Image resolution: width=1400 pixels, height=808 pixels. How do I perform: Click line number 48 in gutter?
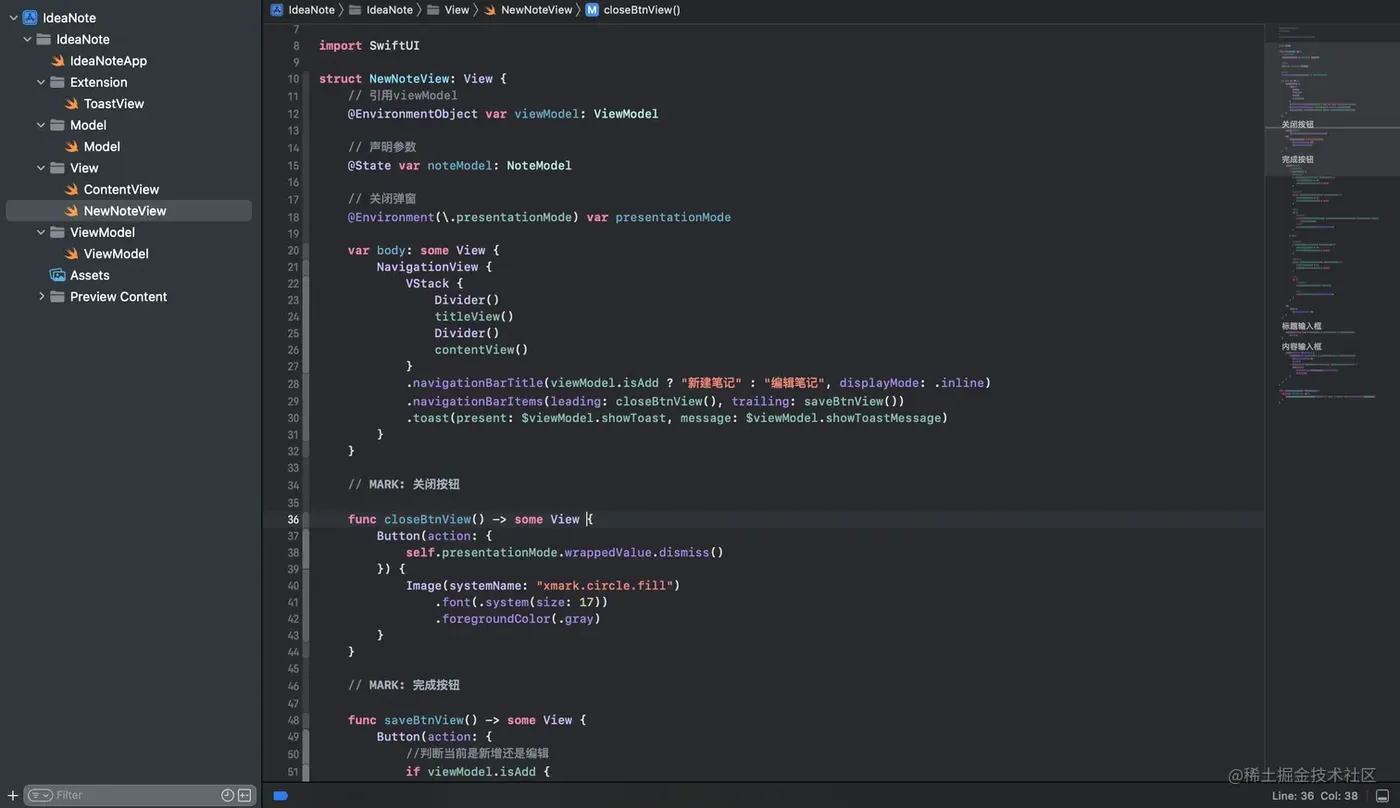[293, 721]
